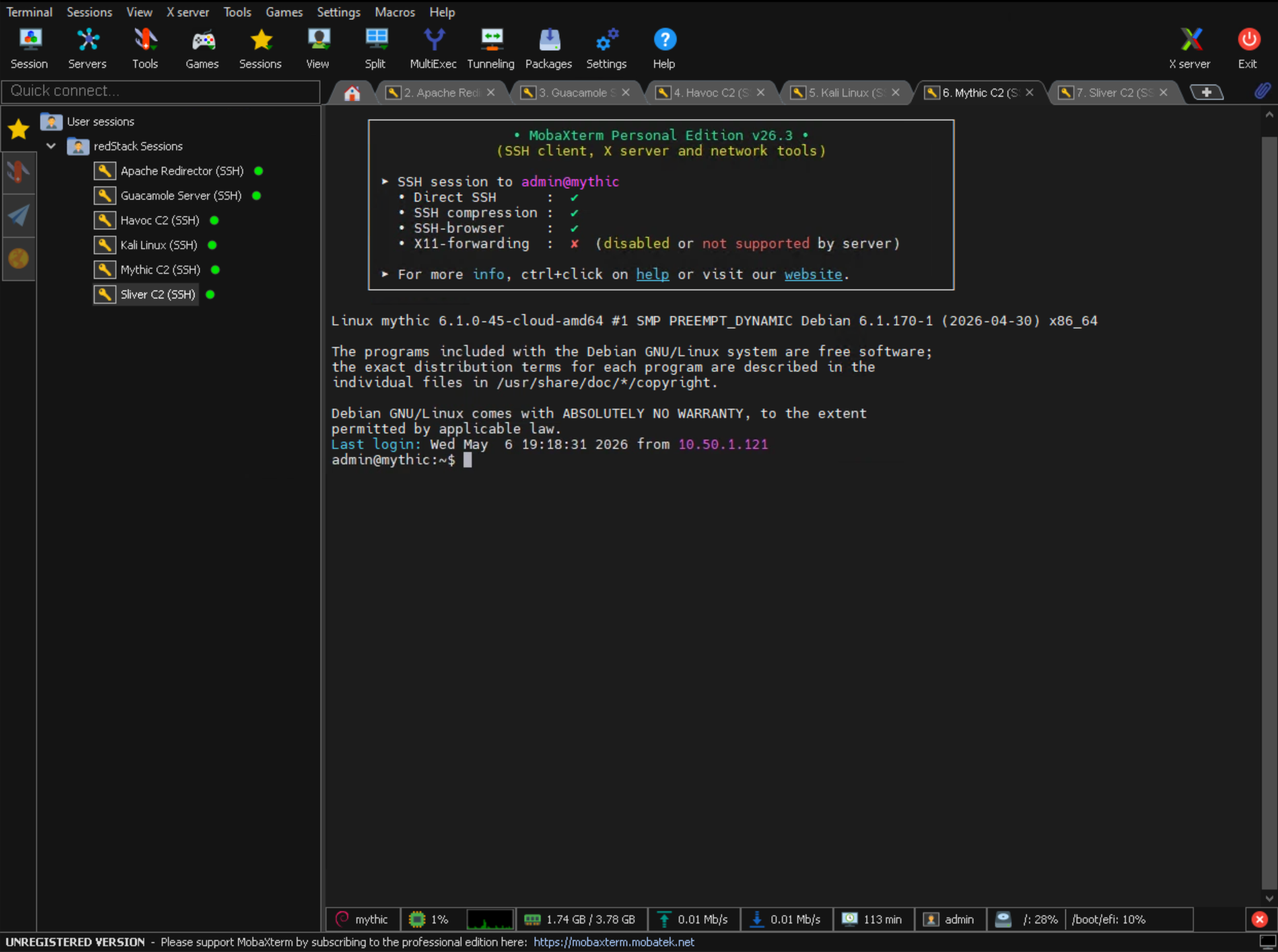Toggle the X server icon
Image resolution: width=1278 pixels, height=952 pixels.
1190,48
